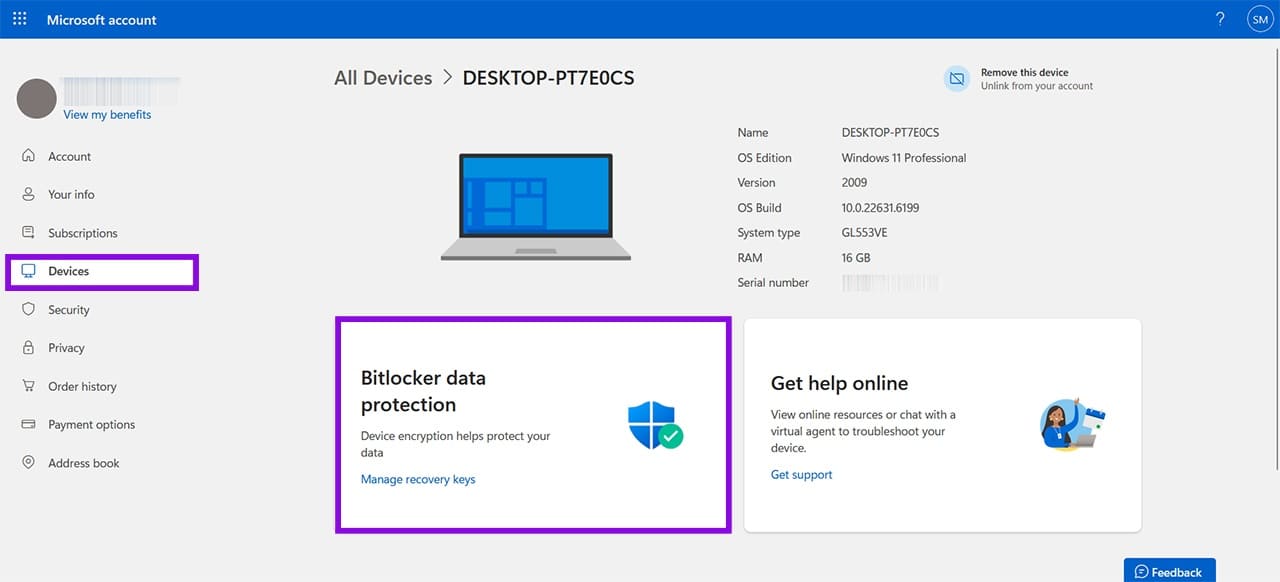This screenshot has width=1280, height=582.
Task: Click the Security shield icon in sidebar
Action: pyautogui.click(x=28, y=310)
